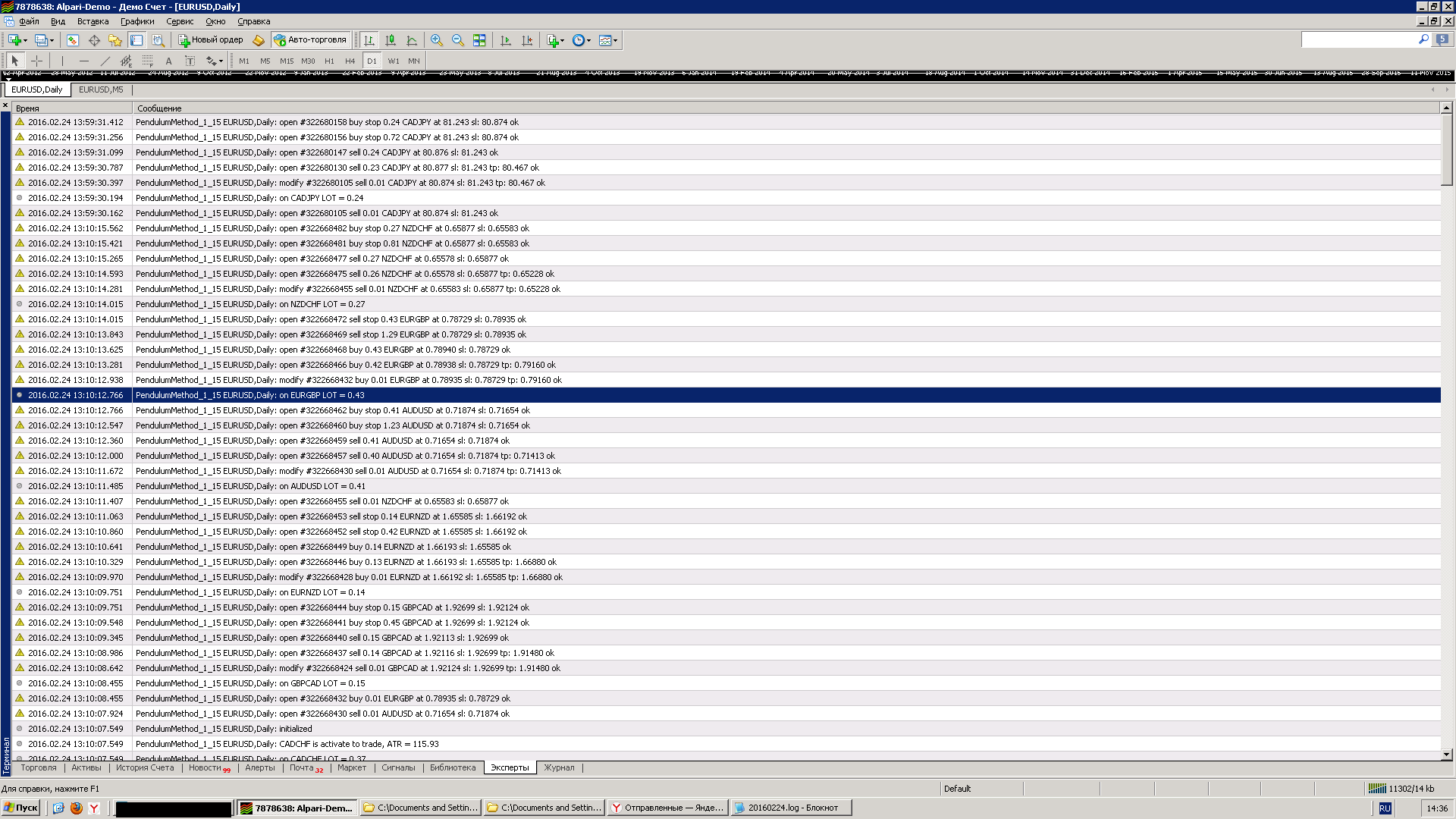Open the Periods clock icon
Viewport: 1456px width, 819px height.
tap(579, 40)
